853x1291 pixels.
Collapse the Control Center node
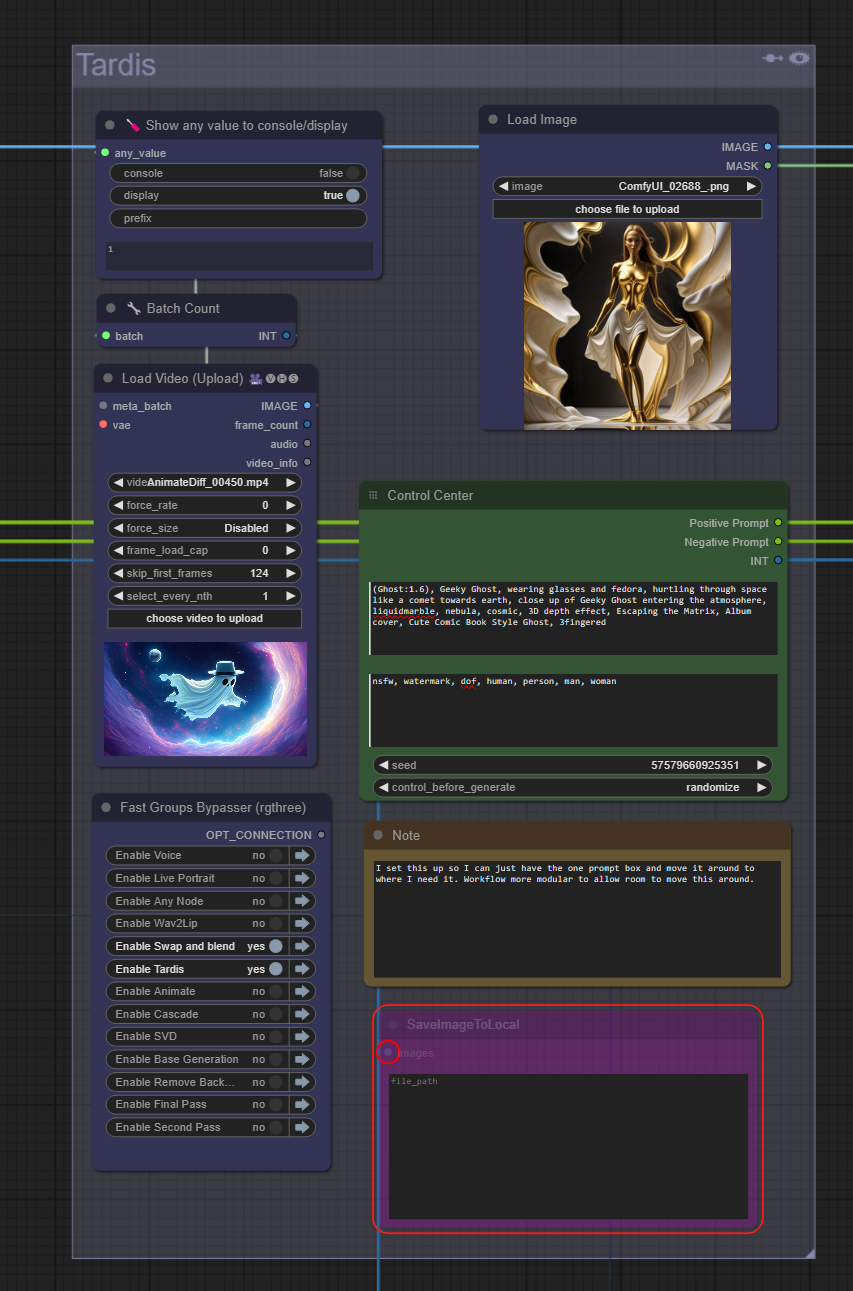[373, 495]
